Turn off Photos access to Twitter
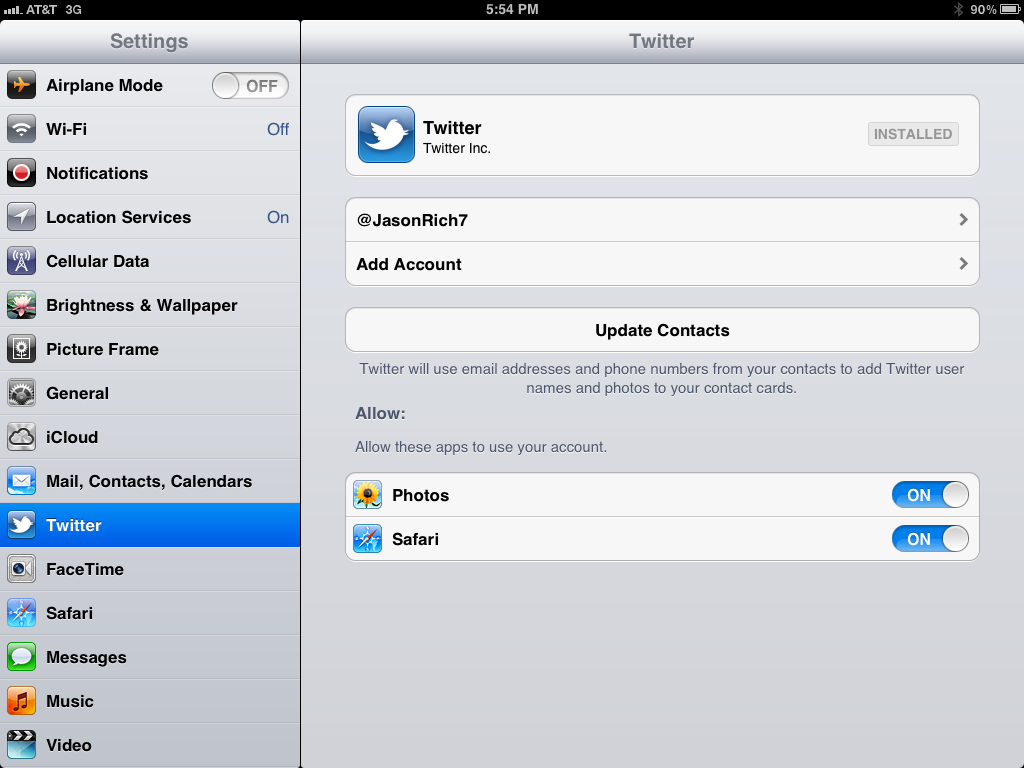 (x=930, y=495)
